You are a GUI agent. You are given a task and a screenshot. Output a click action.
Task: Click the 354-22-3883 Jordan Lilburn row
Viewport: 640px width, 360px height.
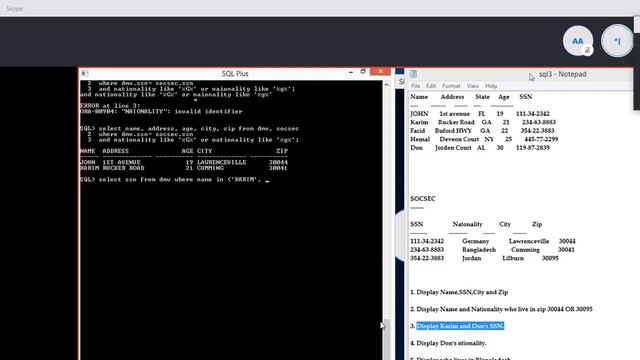point(484,258)
